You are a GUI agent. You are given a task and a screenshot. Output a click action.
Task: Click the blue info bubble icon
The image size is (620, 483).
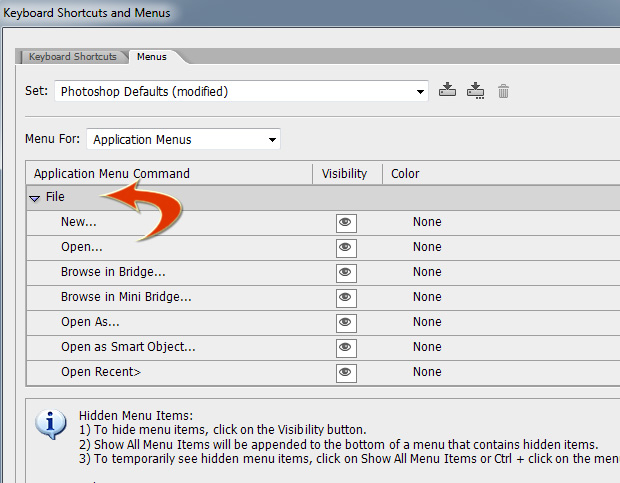tap(51, 424)
